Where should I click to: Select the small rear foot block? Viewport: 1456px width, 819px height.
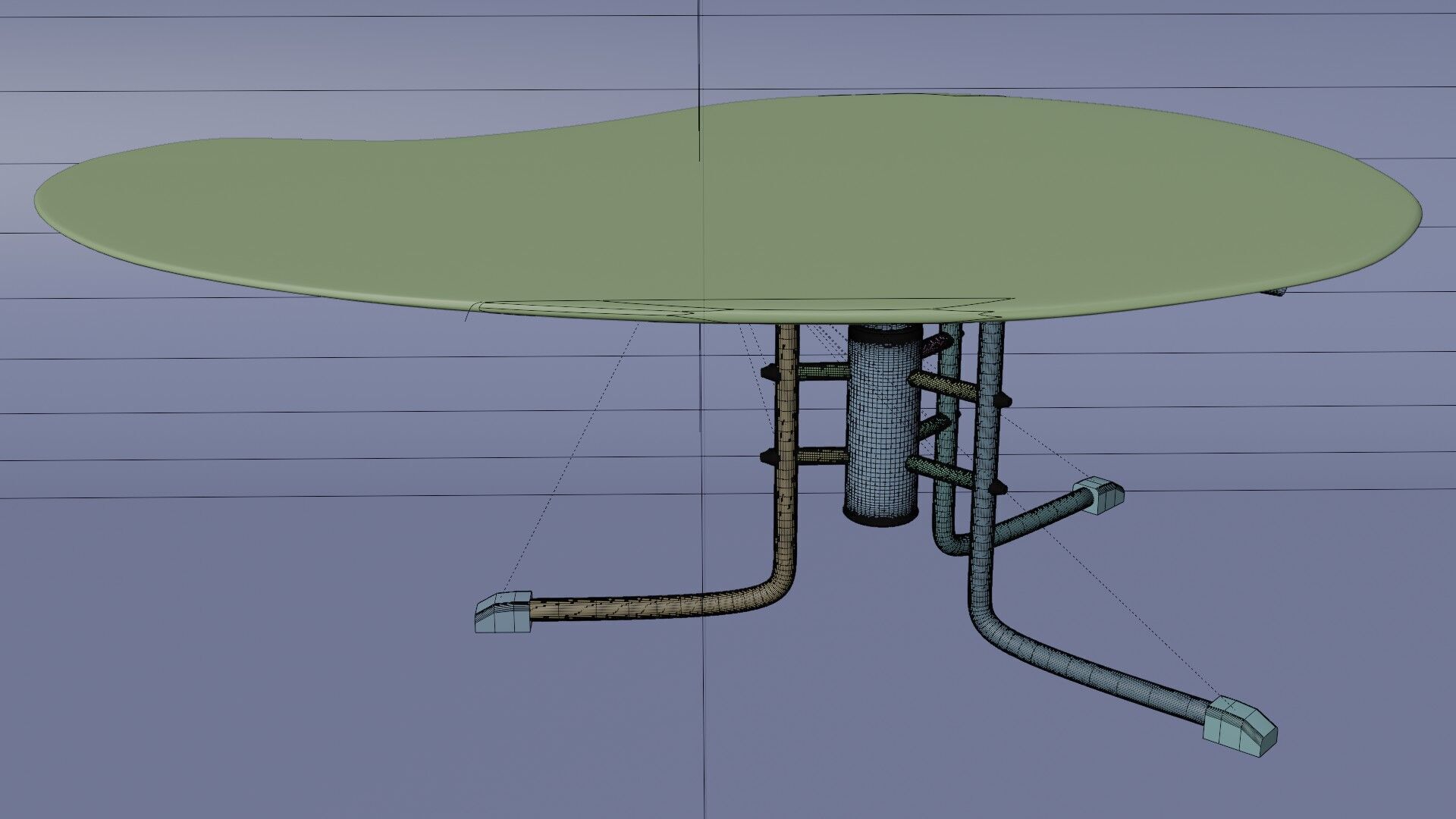pyautogui.click(x=1097, y=496)
